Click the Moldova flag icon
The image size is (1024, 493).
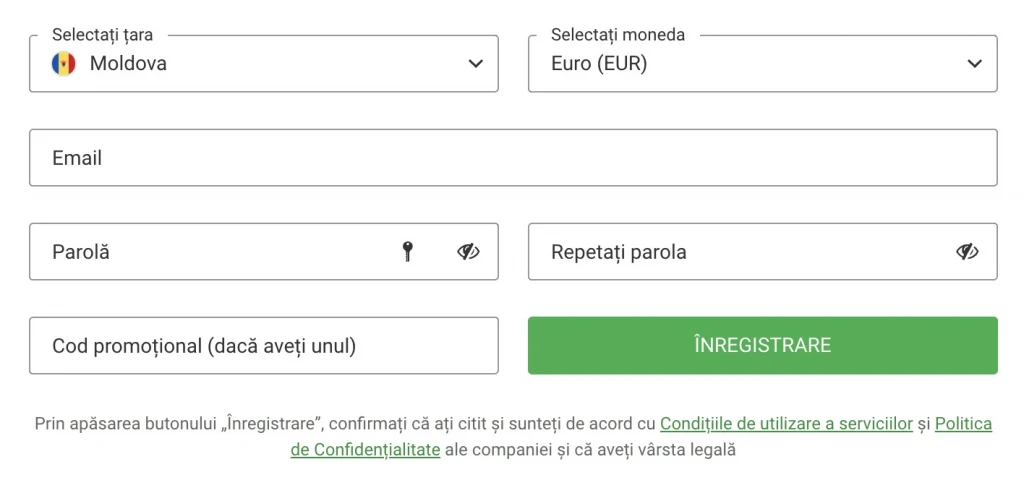click(x=64, y=64)
